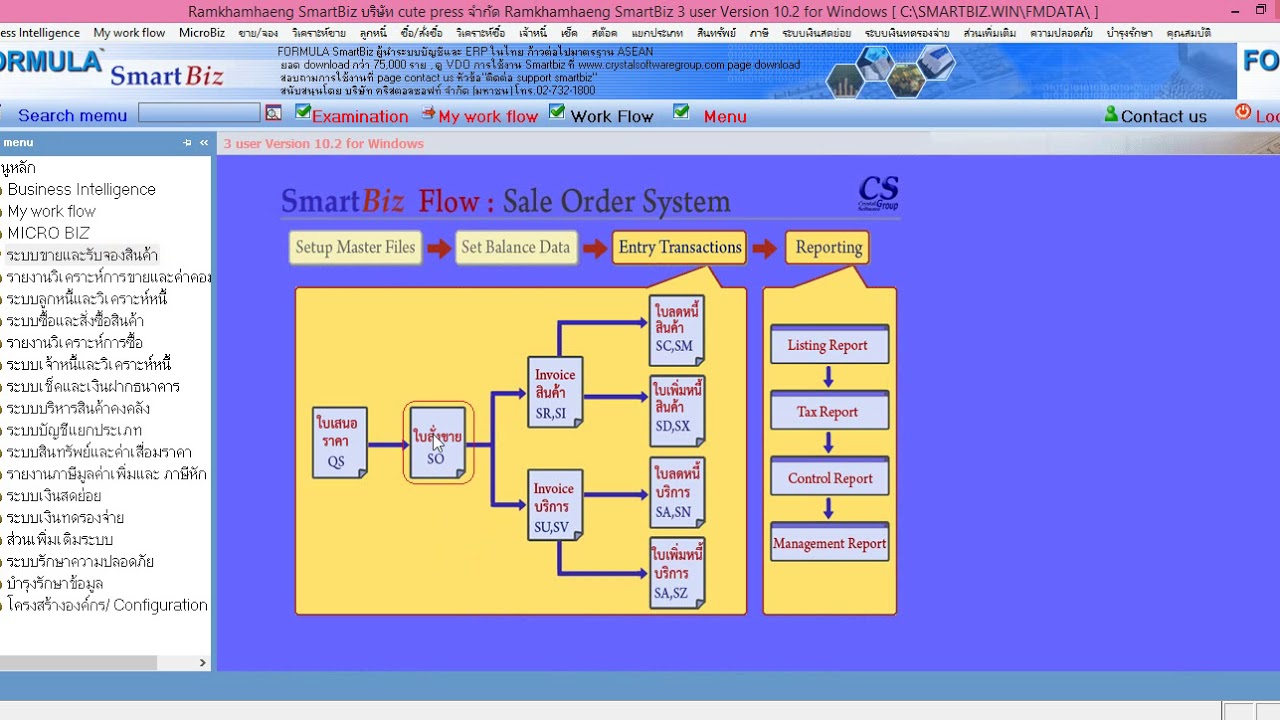Image resolution: width=1280 pixels, height=720 pixels.
Task: Click the Contact us person icon
Action: coord(1111,114)
